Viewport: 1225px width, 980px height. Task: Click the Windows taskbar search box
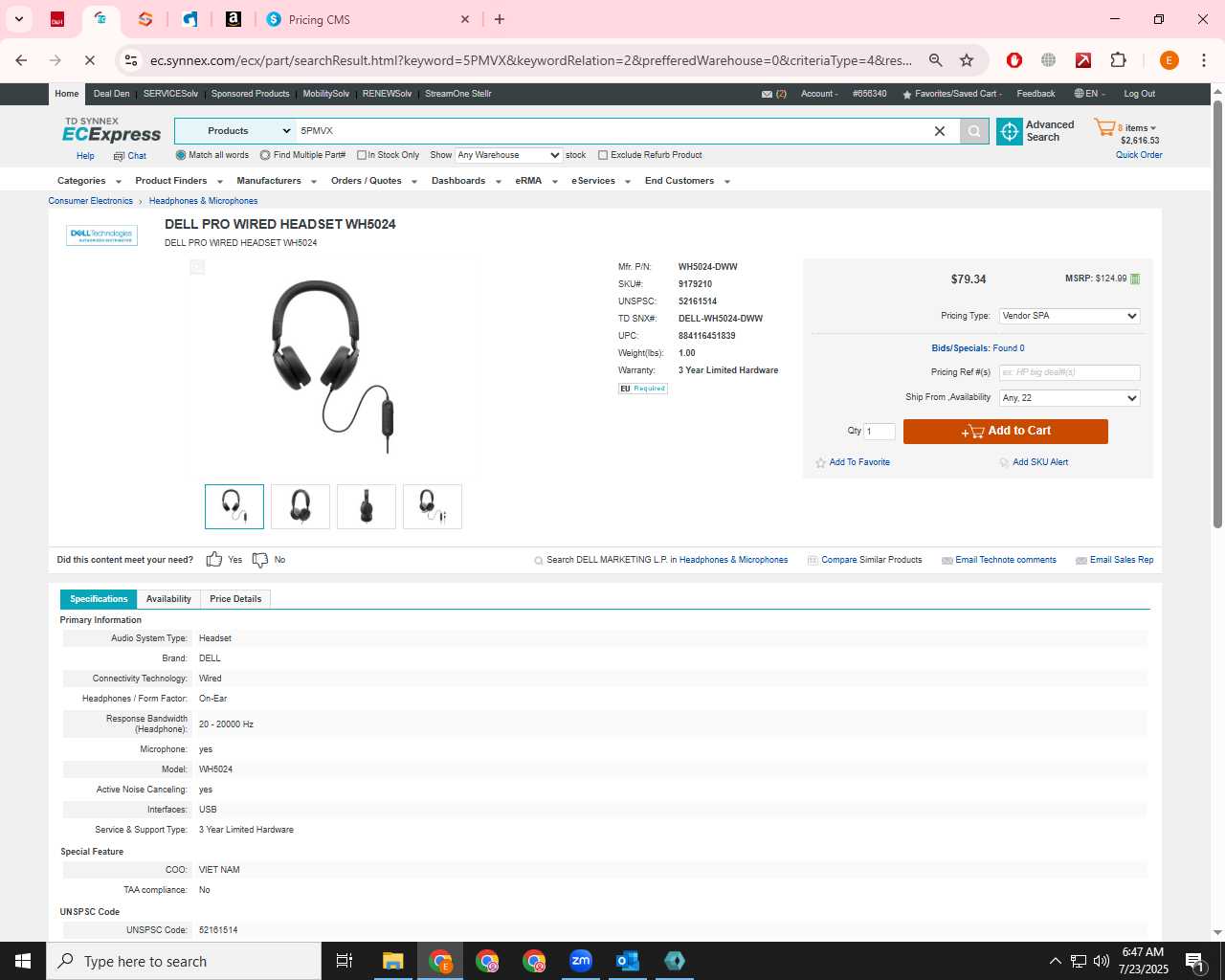184,961
